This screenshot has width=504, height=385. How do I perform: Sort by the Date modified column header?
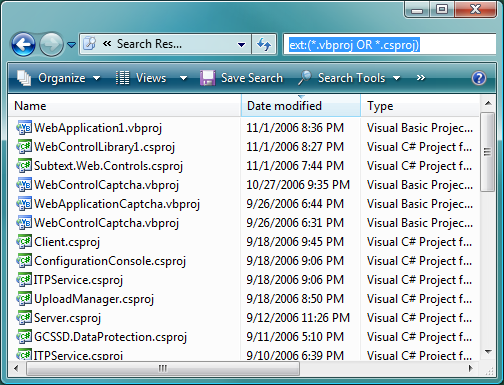click(301, 106)
